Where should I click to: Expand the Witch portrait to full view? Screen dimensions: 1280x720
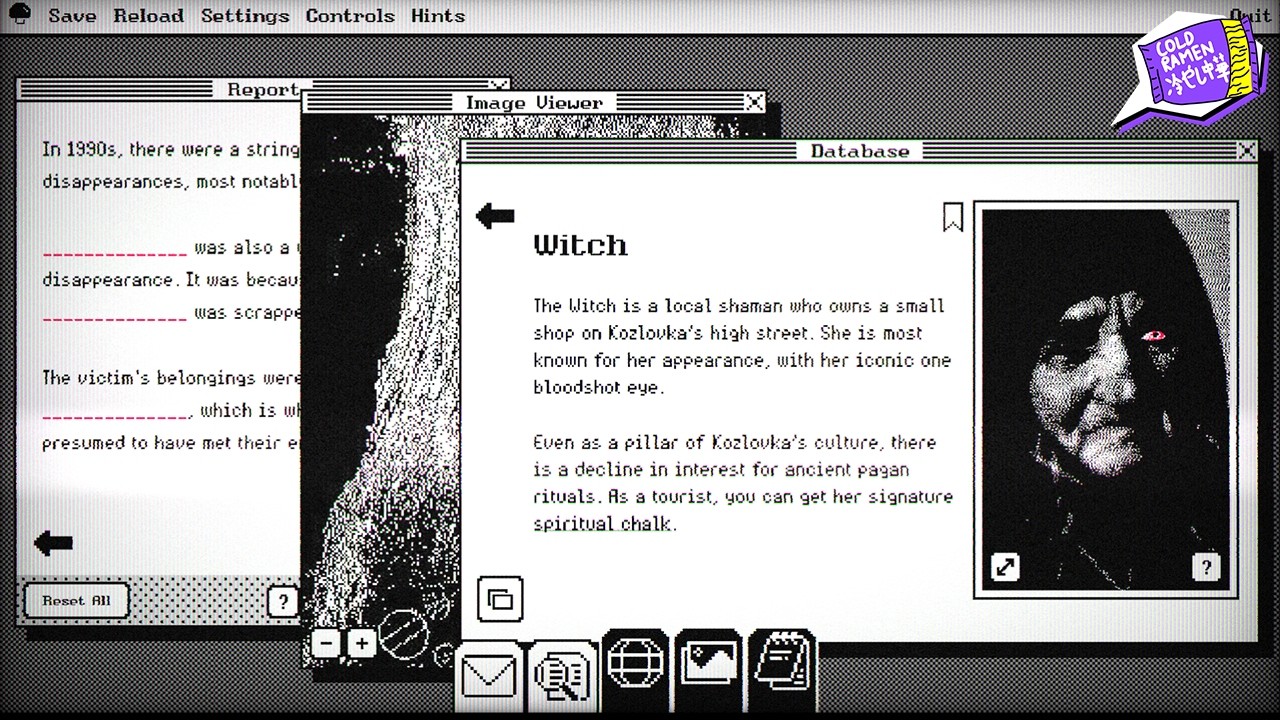click(x=1005, y=567)
